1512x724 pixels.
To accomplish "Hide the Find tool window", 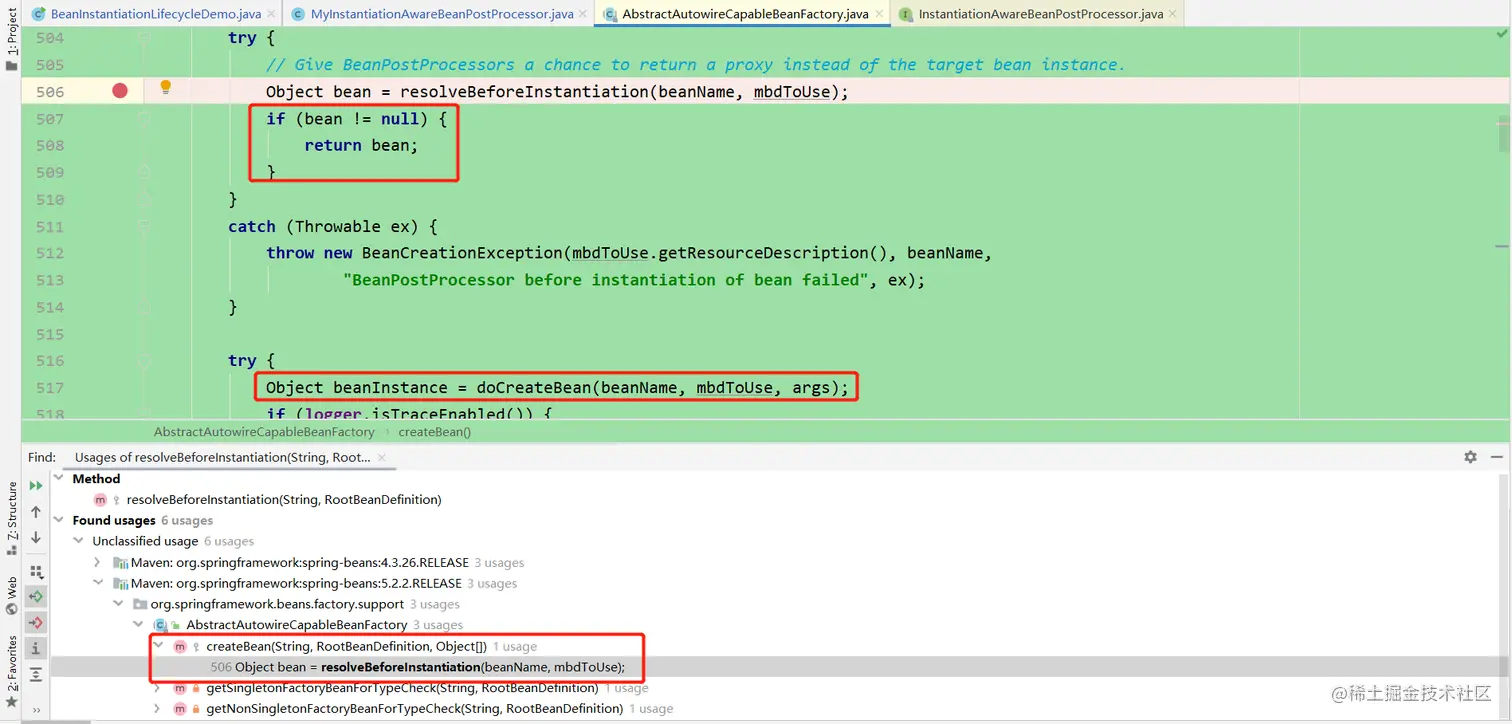I will pos(1498,457).
